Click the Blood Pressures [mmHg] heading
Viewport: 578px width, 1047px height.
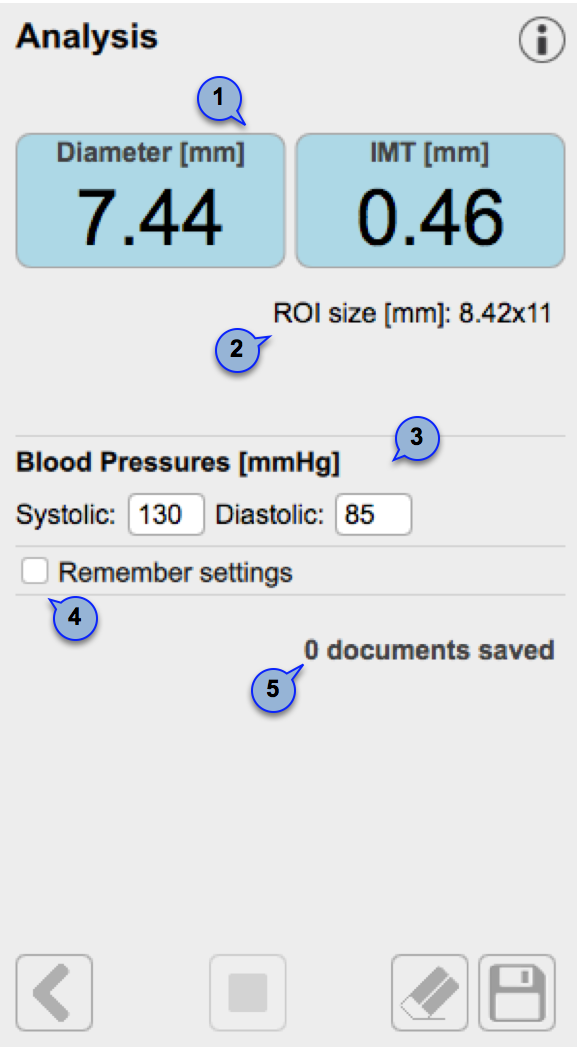pyautogui.click(x=178, y=463)
